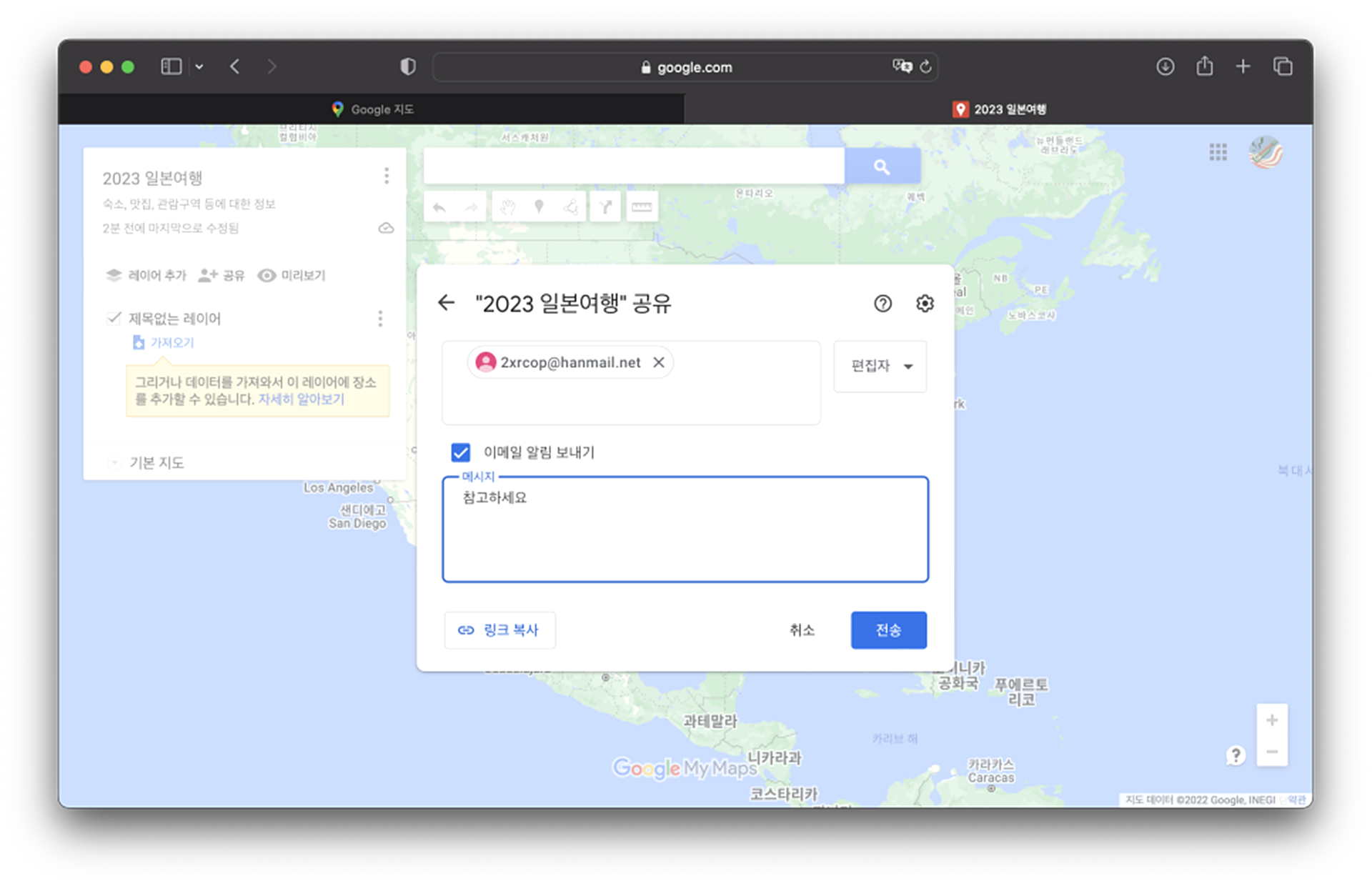Screen dimensions: 1372x886
Task: Click Safari privacy shield icon
Action: coord(407,66)
